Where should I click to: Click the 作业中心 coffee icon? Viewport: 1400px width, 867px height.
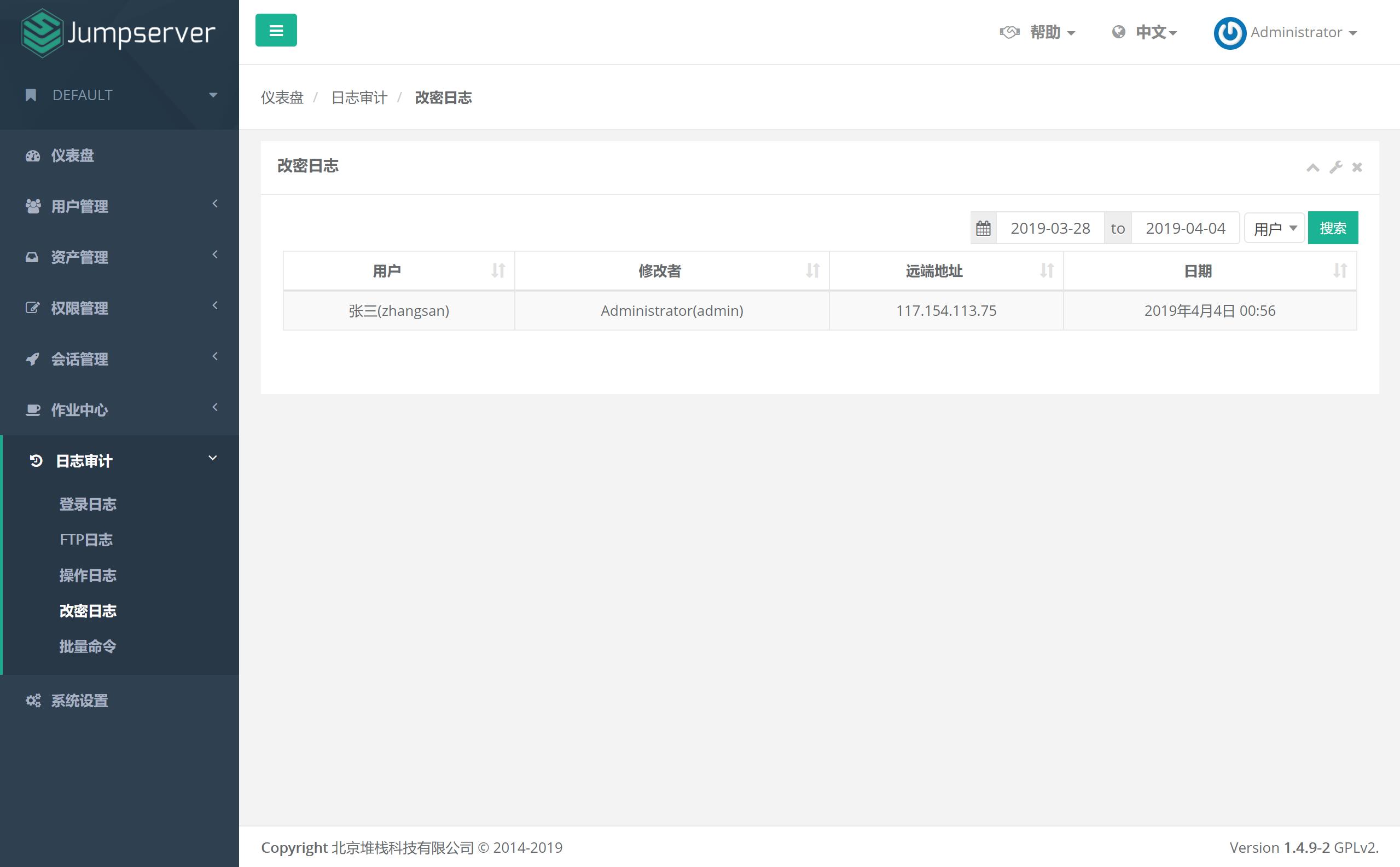(33, 410)
